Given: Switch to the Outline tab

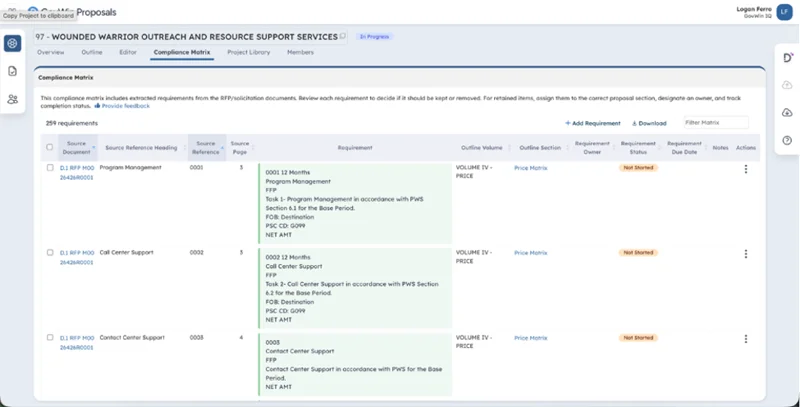Looking at the screenshot, I should pyautogui.click(x=92, y=52).
